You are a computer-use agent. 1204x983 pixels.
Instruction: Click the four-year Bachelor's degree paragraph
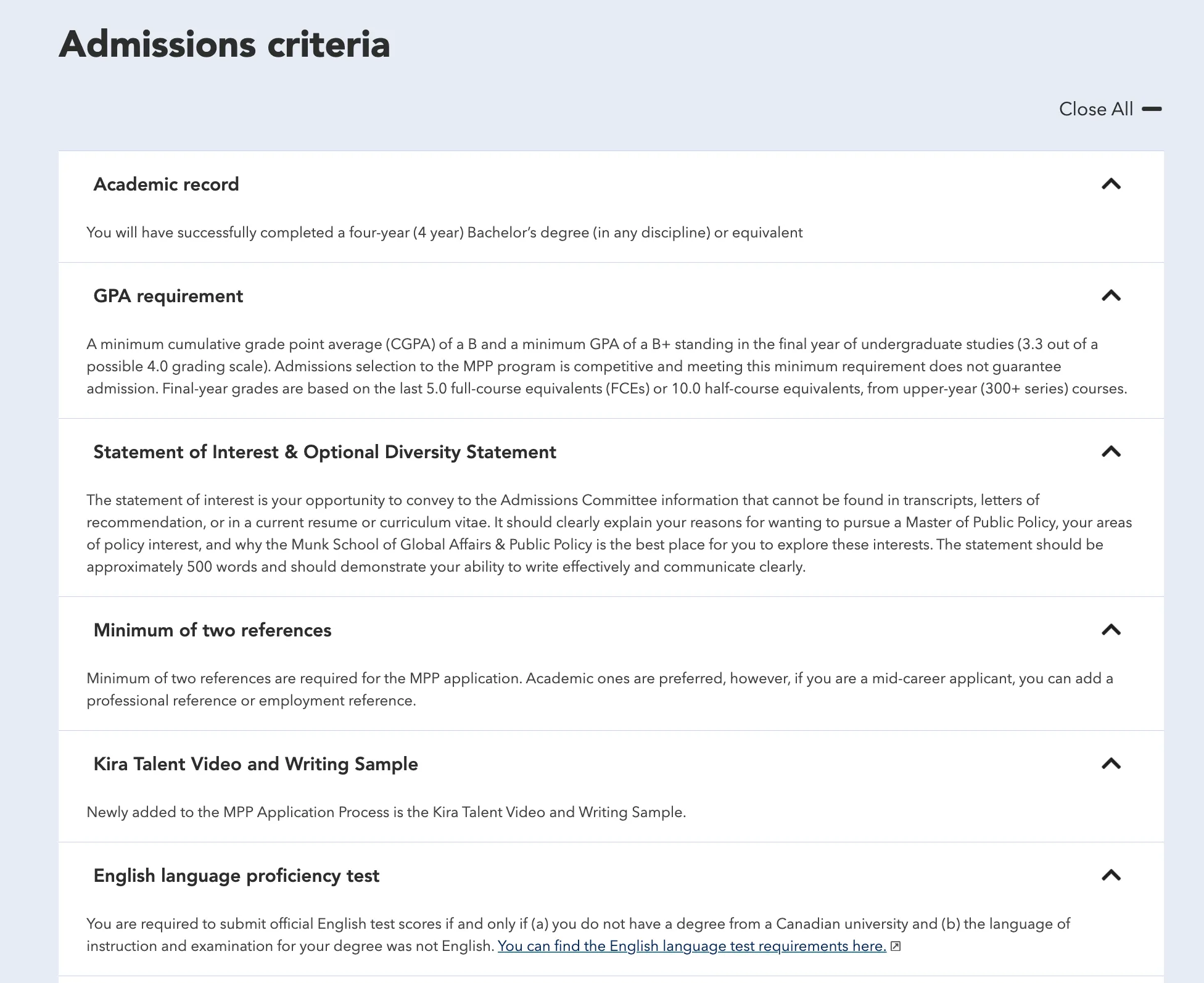click(444, 232)
